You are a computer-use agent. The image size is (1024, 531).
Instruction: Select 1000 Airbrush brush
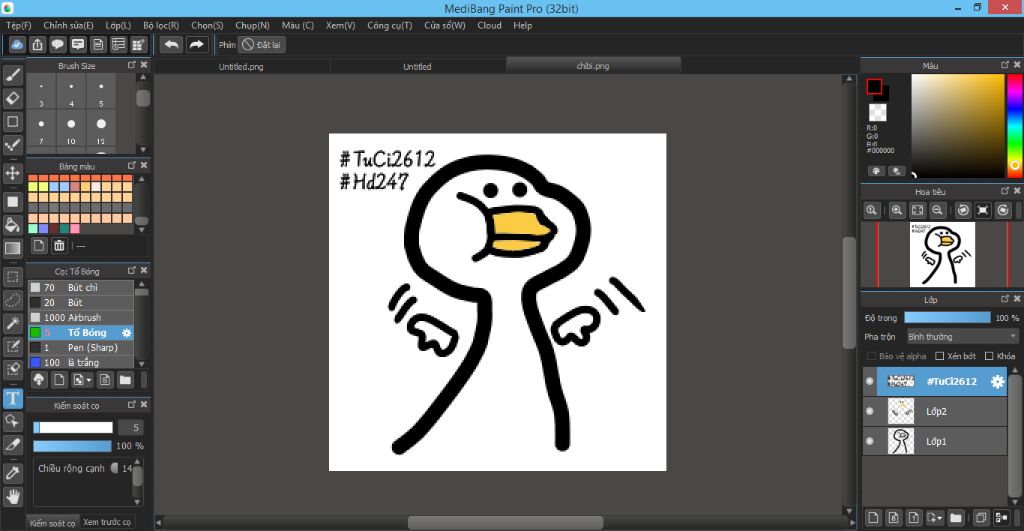[80, 317]
